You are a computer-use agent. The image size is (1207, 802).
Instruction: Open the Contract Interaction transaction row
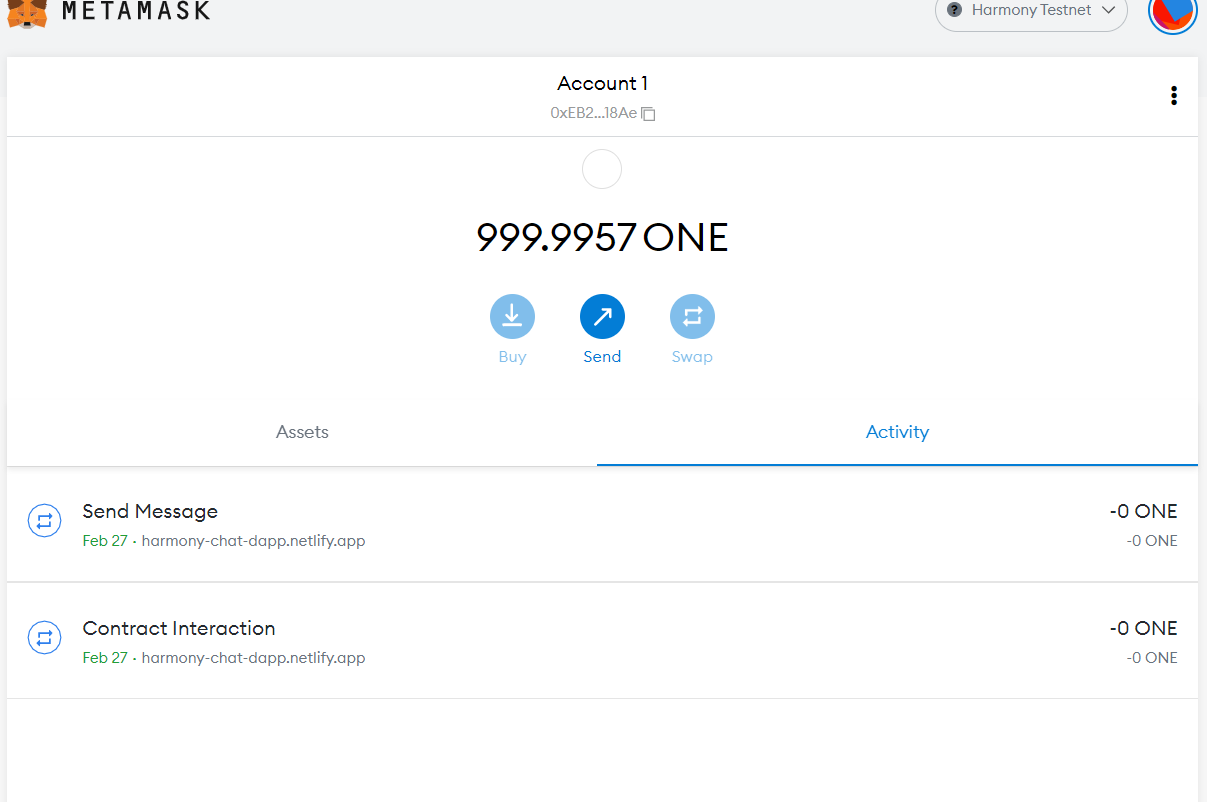(x=602, y=641)
